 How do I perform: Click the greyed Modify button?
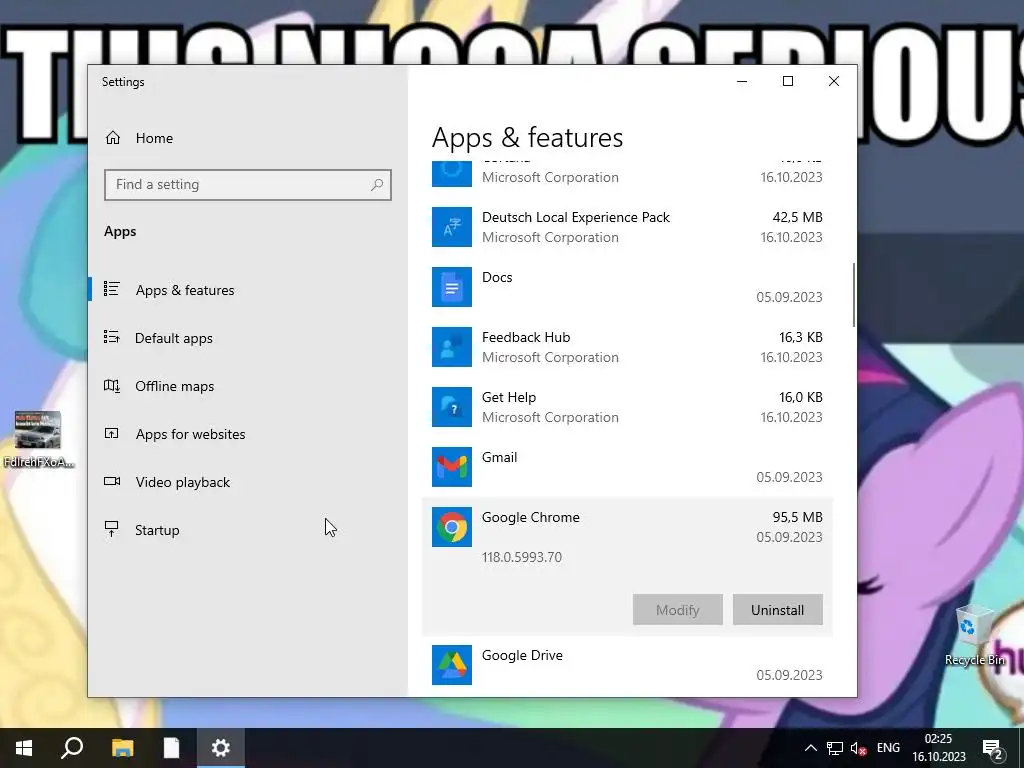click(x=677, y=609)
